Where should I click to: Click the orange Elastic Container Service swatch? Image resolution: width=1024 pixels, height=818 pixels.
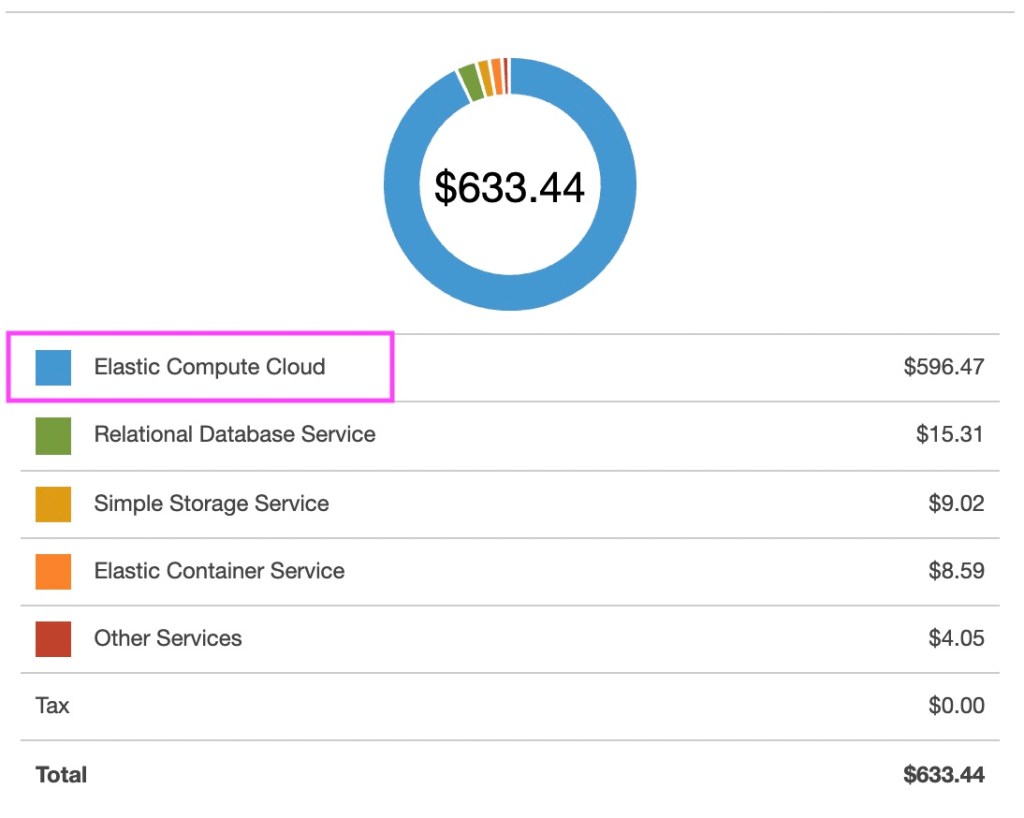pos(53,571)
